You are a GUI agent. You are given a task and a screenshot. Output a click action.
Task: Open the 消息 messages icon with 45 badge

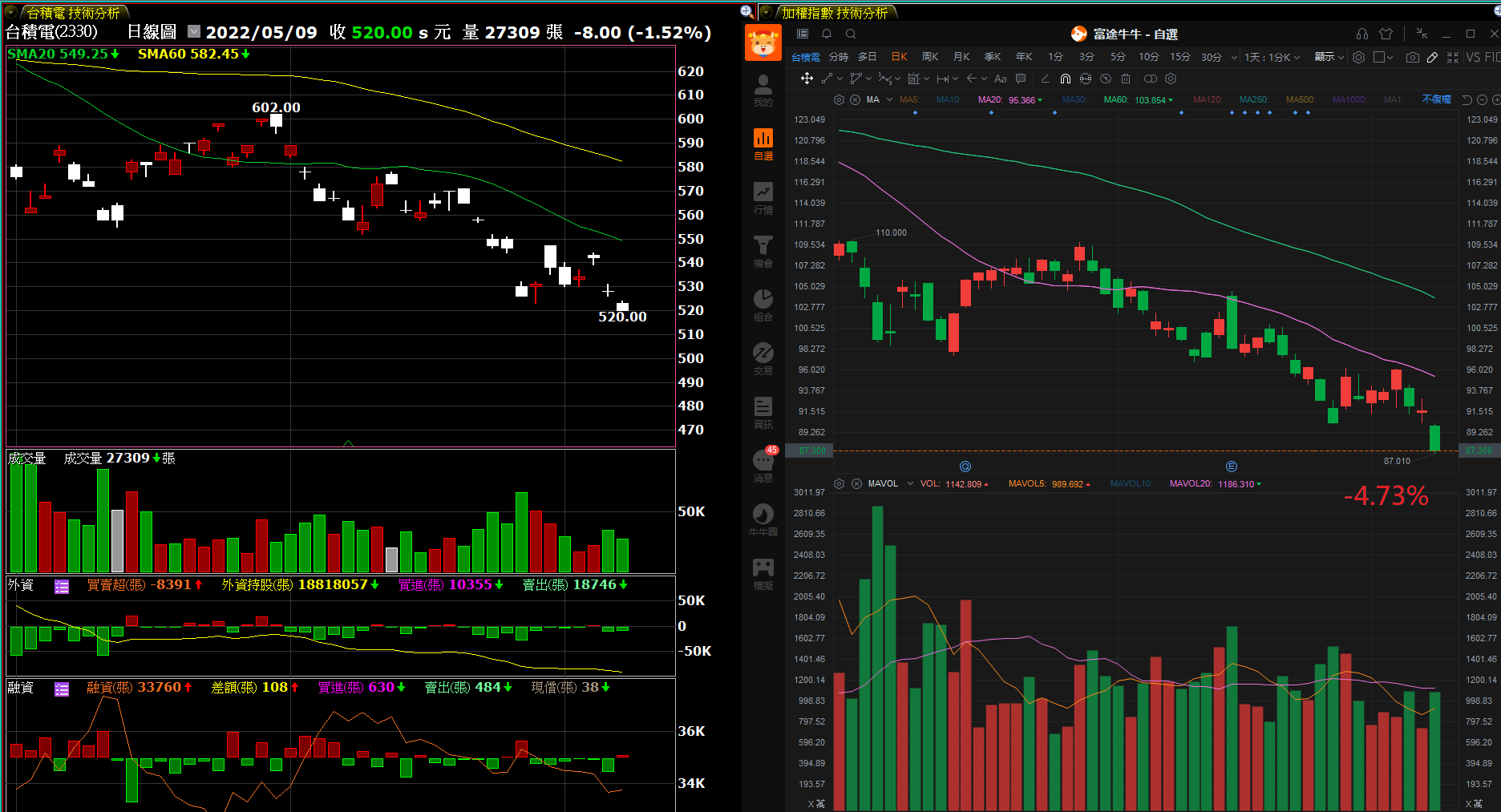click(763, 467)
